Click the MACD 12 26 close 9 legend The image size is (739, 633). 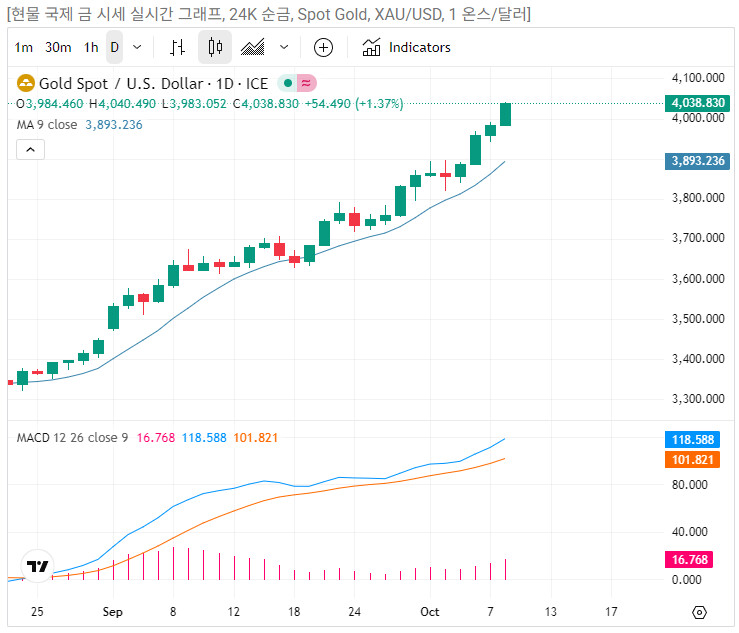[x=72, y=437]
